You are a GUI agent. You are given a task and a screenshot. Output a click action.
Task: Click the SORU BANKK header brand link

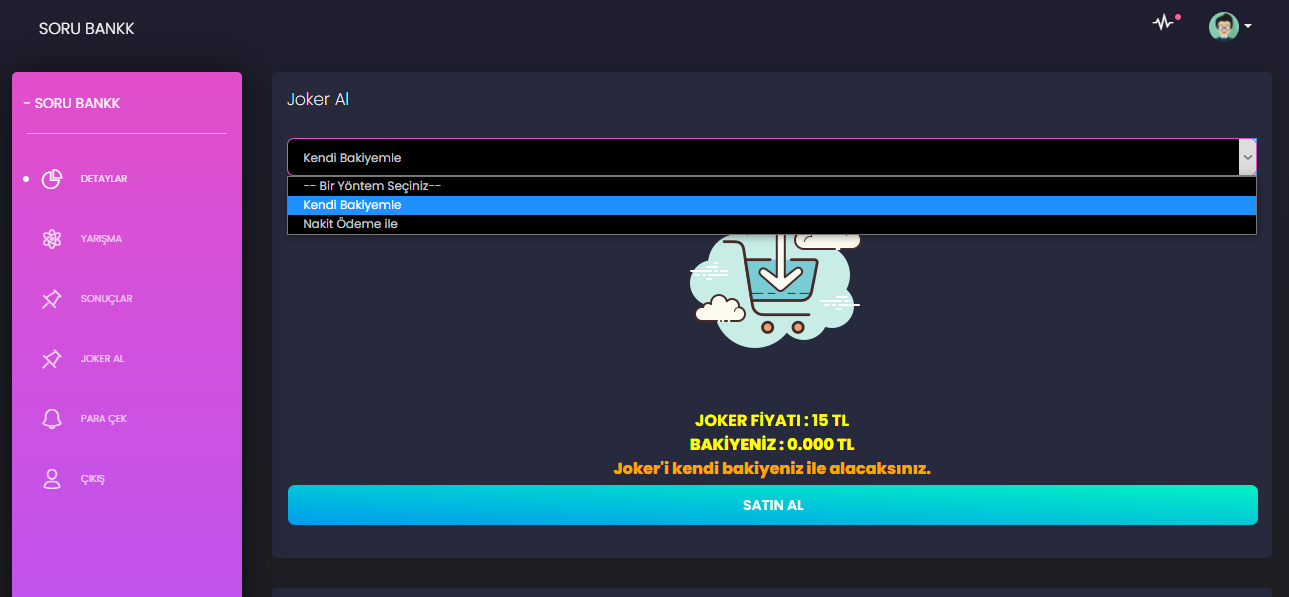pyautogui.click(x=86, y=29)
